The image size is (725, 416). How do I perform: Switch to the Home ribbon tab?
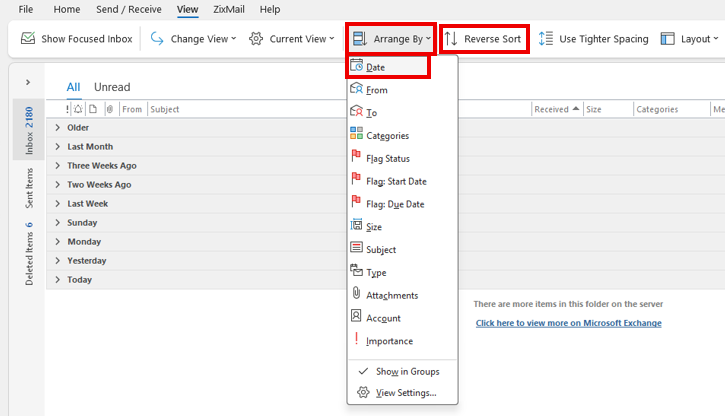click(67, 9)
